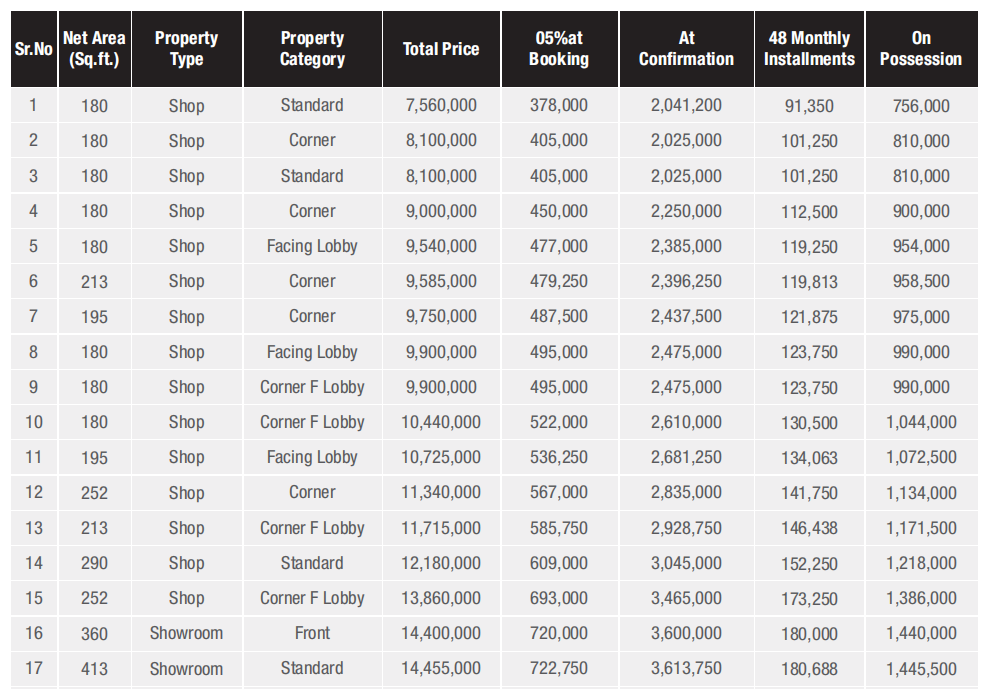
Task: Select booking amount 479,250
Action: click(559, 282)
